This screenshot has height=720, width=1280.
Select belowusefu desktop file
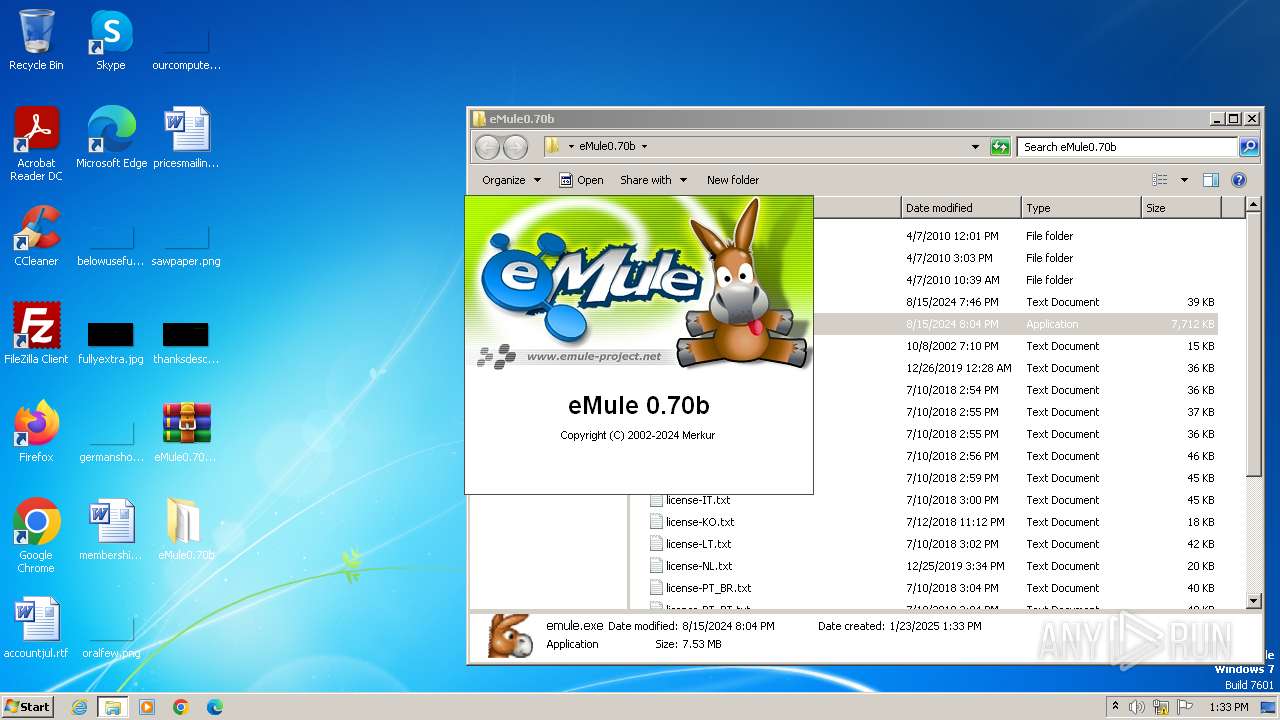pos(110,246)
